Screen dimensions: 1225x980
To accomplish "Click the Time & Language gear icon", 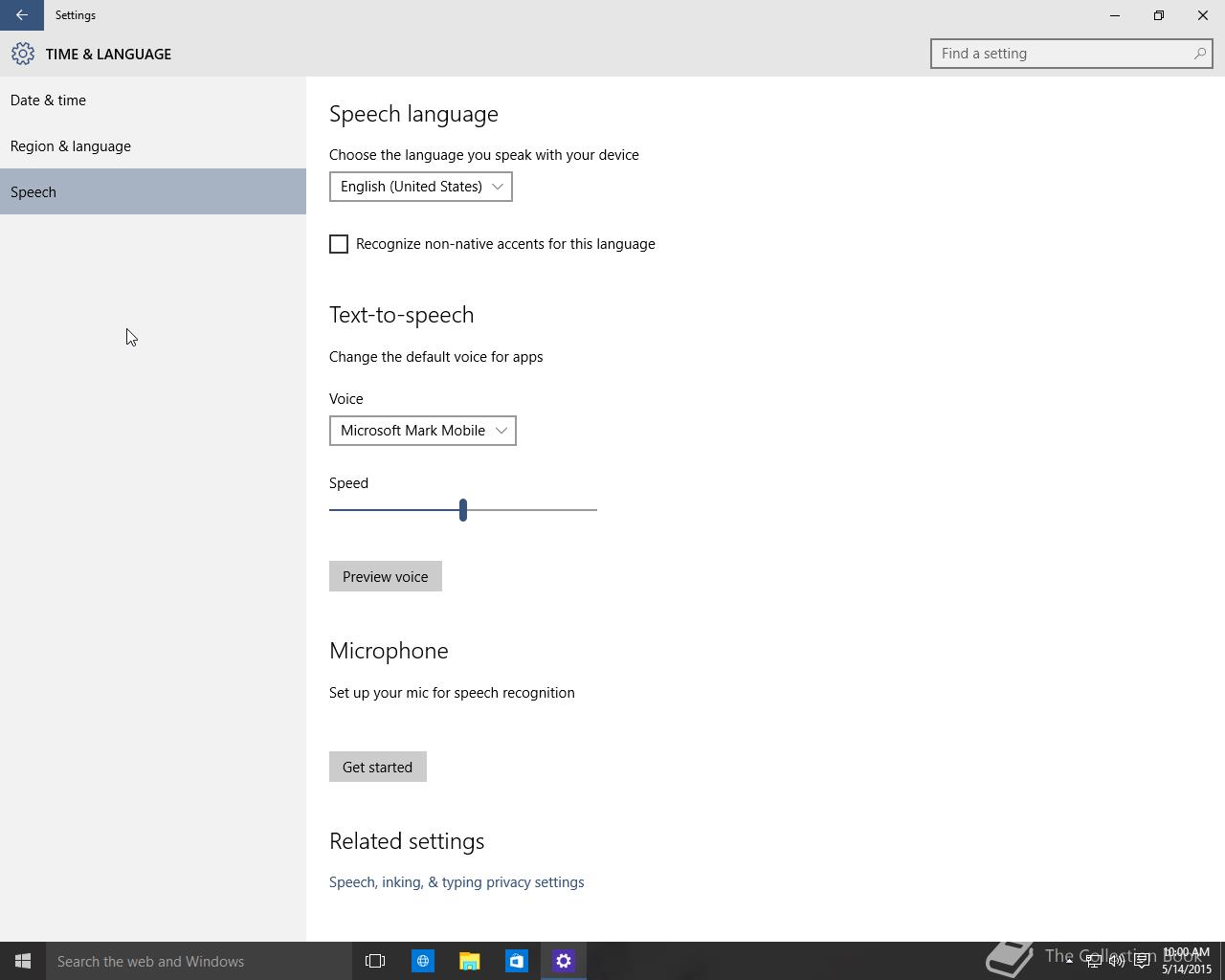I will (x=23, y=54).
